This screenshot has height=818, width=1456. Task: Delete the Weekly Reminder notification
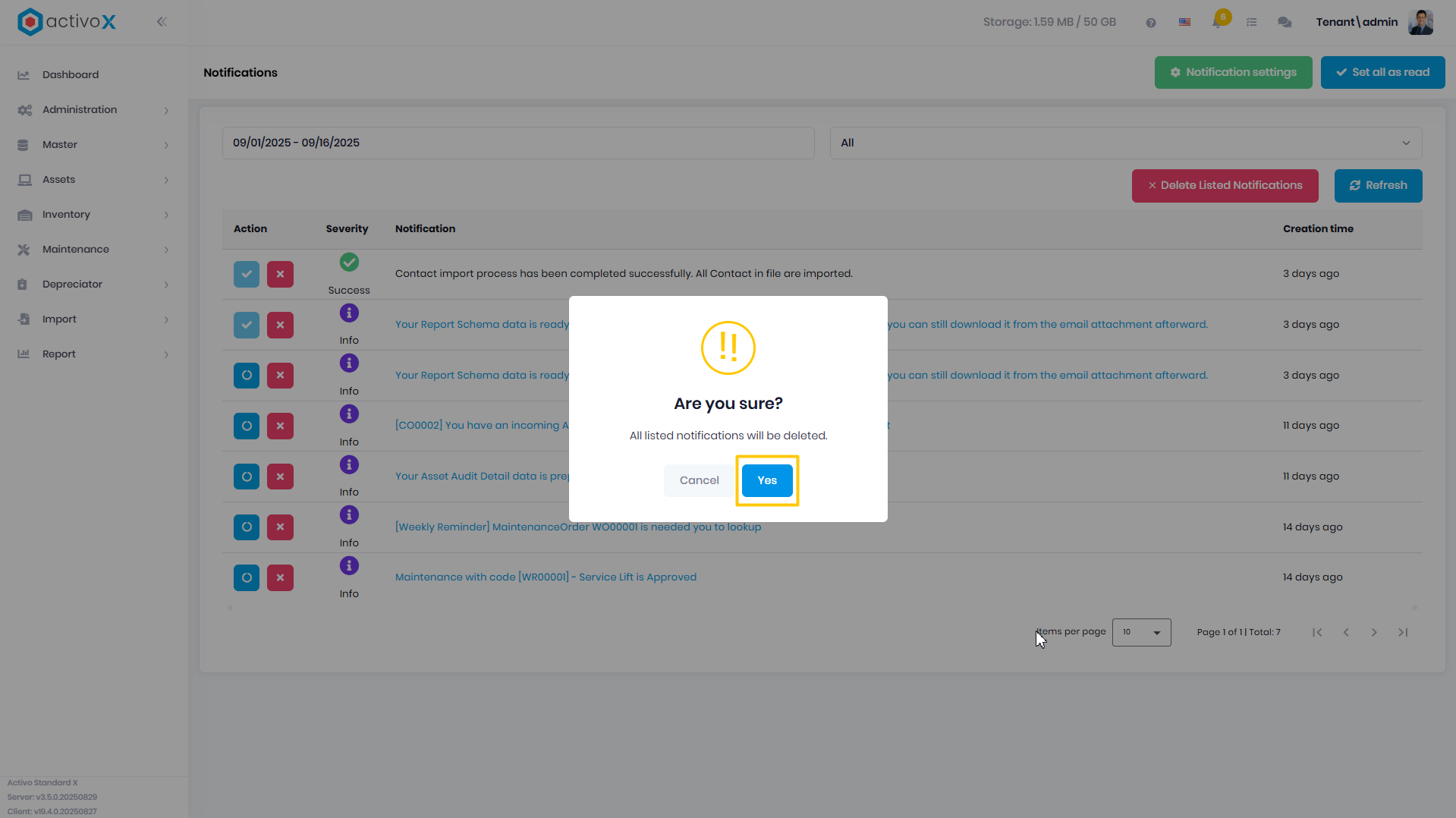[x=280, y=527]
